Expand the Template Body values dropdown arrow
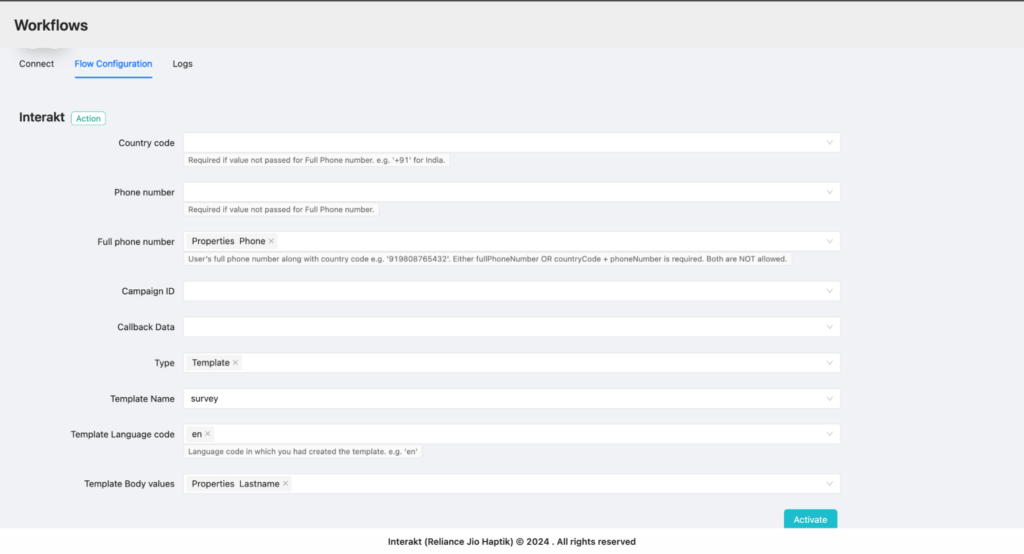1024x554 pixels. click(x=829, y=483)
